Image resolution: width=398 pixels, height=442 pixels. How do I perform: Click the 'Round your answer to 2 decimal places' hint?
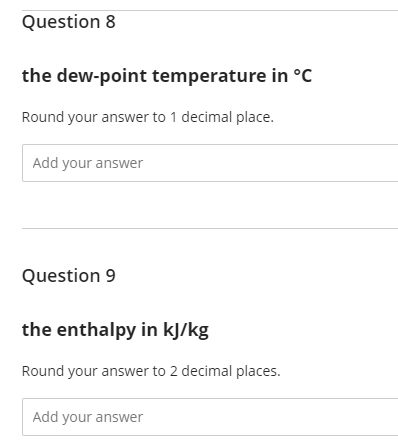click(x=151, y=371)
